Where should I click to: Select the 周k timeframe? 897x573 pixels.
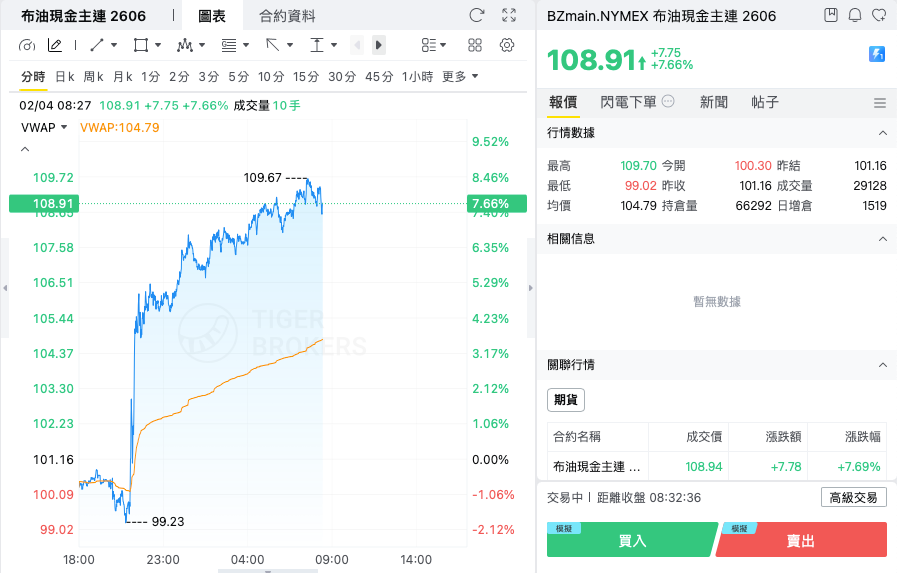[x=93, y=77]
